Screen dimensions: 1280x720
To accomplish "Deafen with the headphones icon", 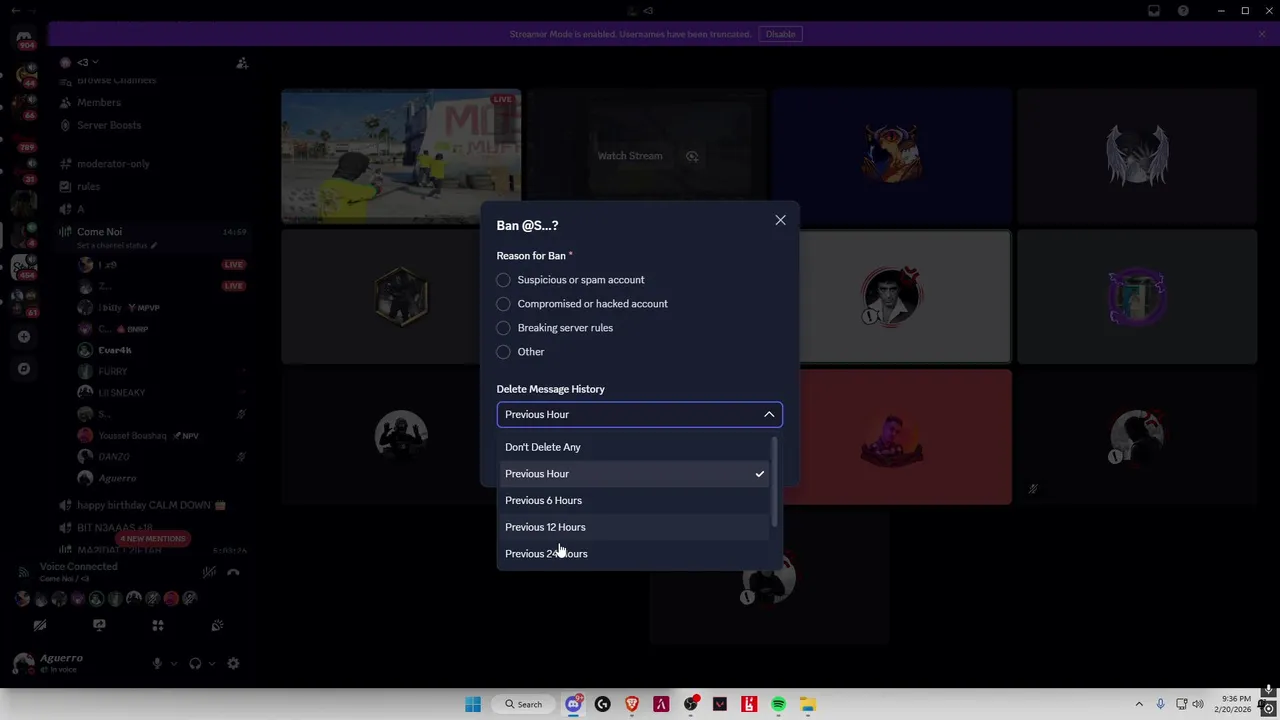I will coord(195,663).
